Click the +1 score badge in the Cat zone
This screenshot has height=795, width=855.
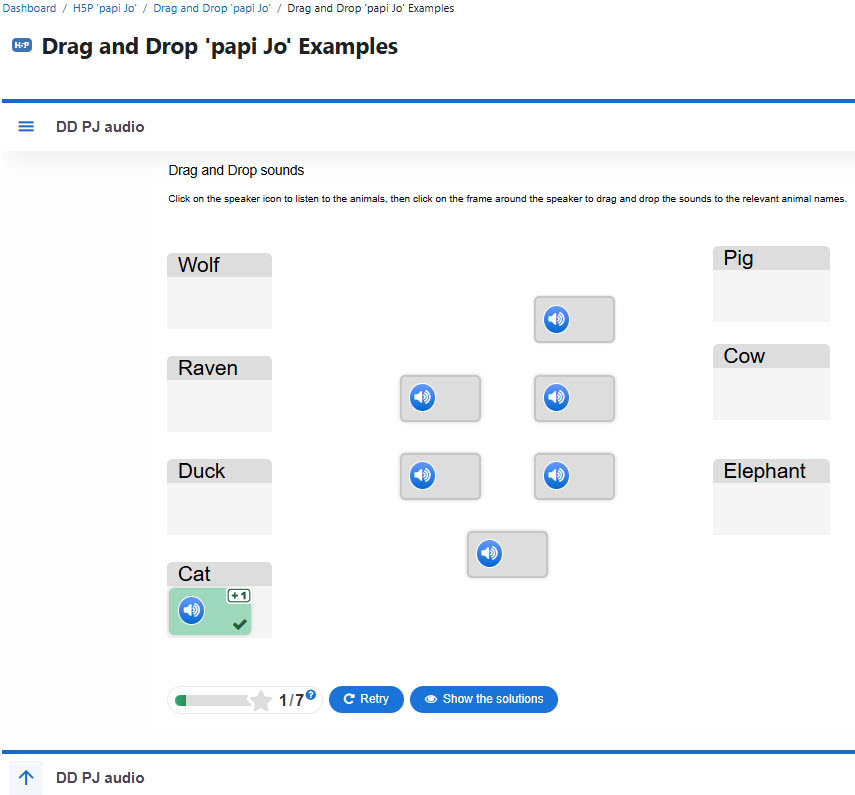239,595
